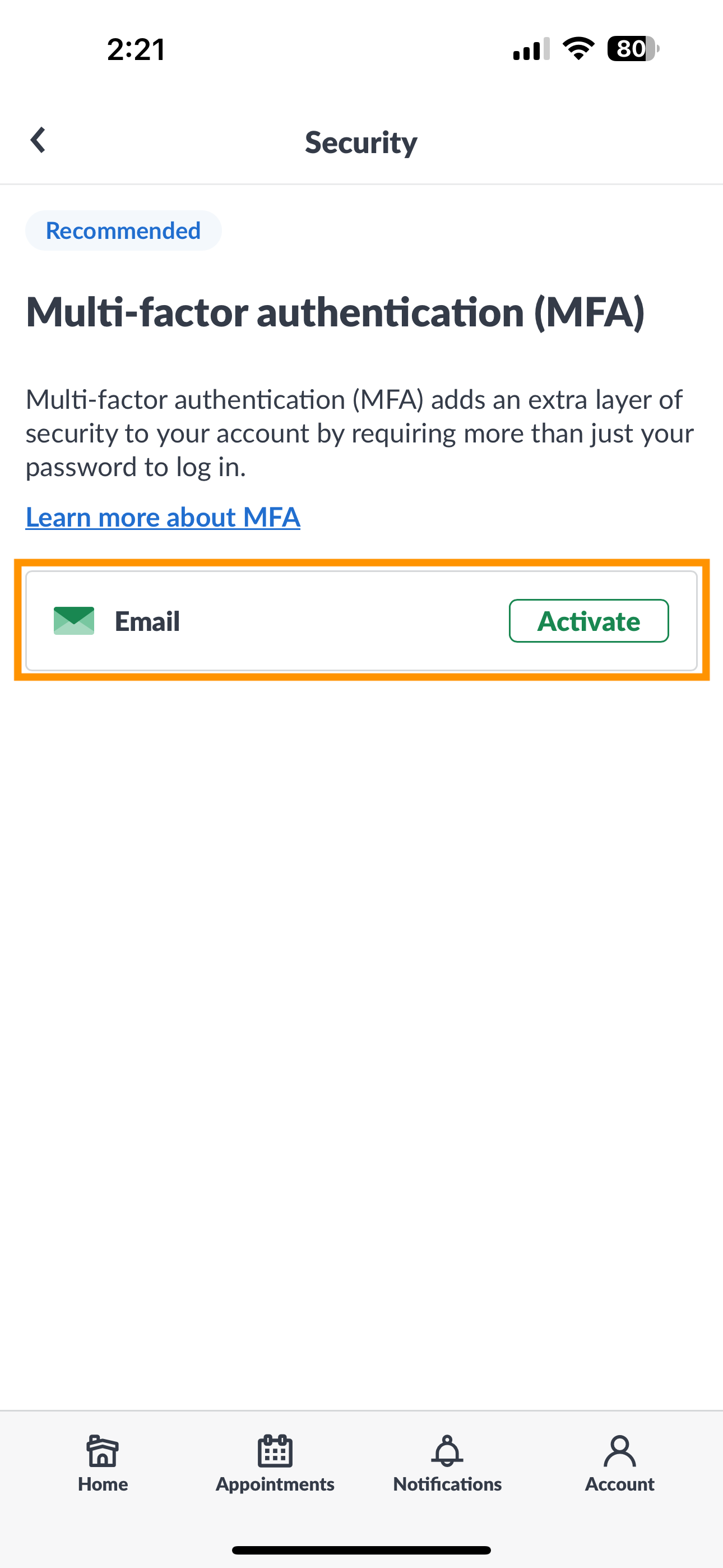
Task: Tap the Notifications bell icon
Action: click(x=447, y=1451)
